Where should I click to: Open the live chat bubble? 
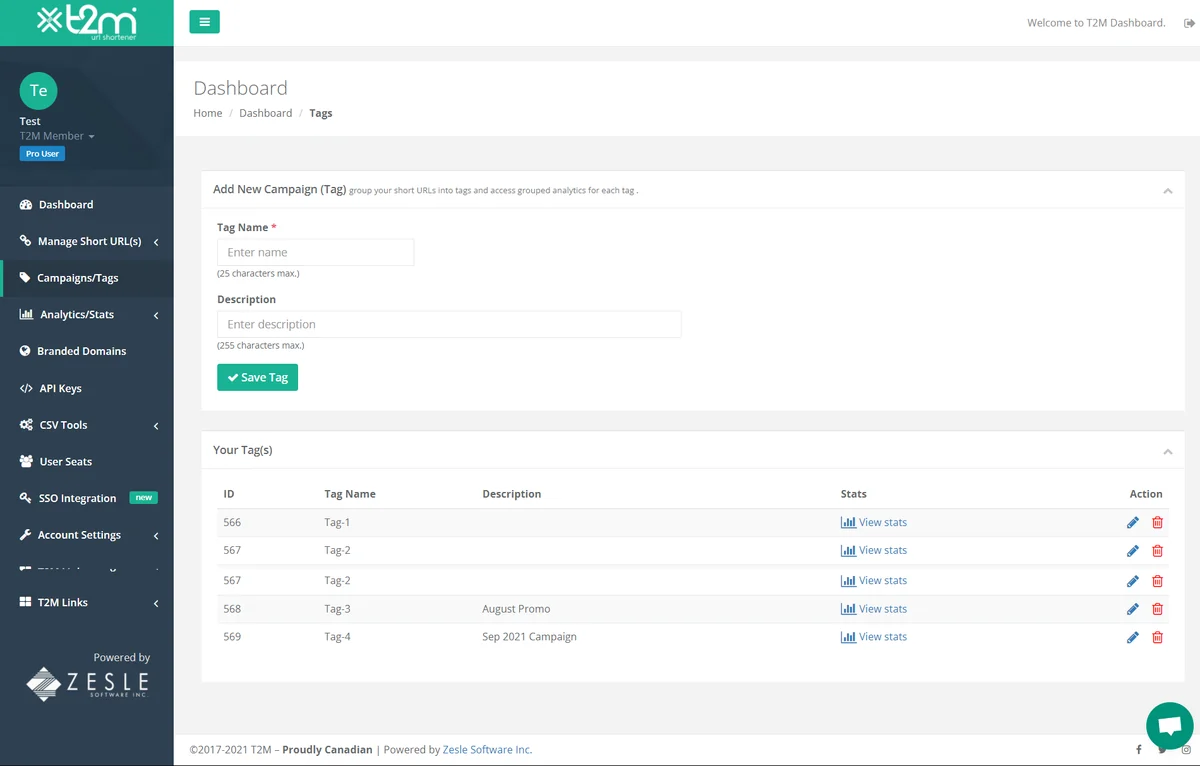click(1170, 725)
